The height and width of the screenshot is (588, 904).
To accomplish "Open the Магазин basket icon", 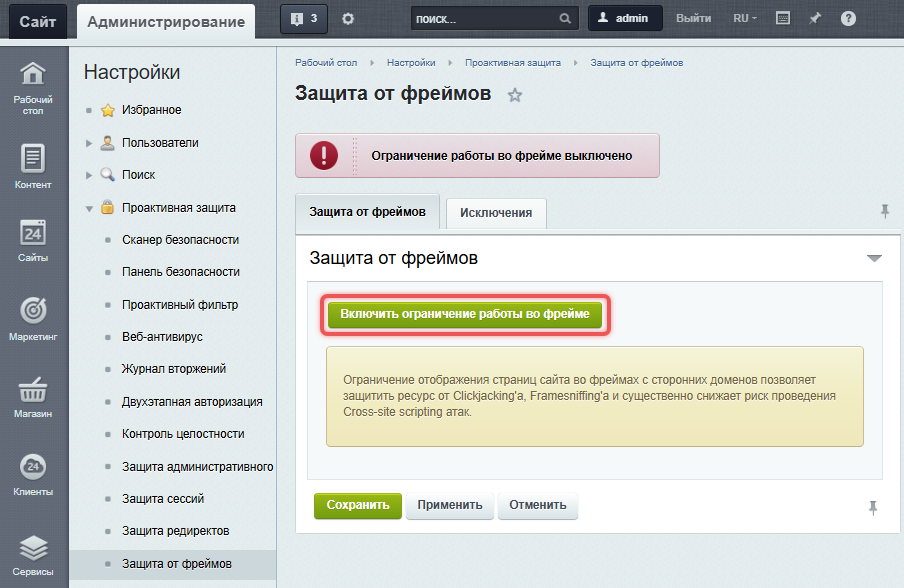I will (x=34, y=390).
